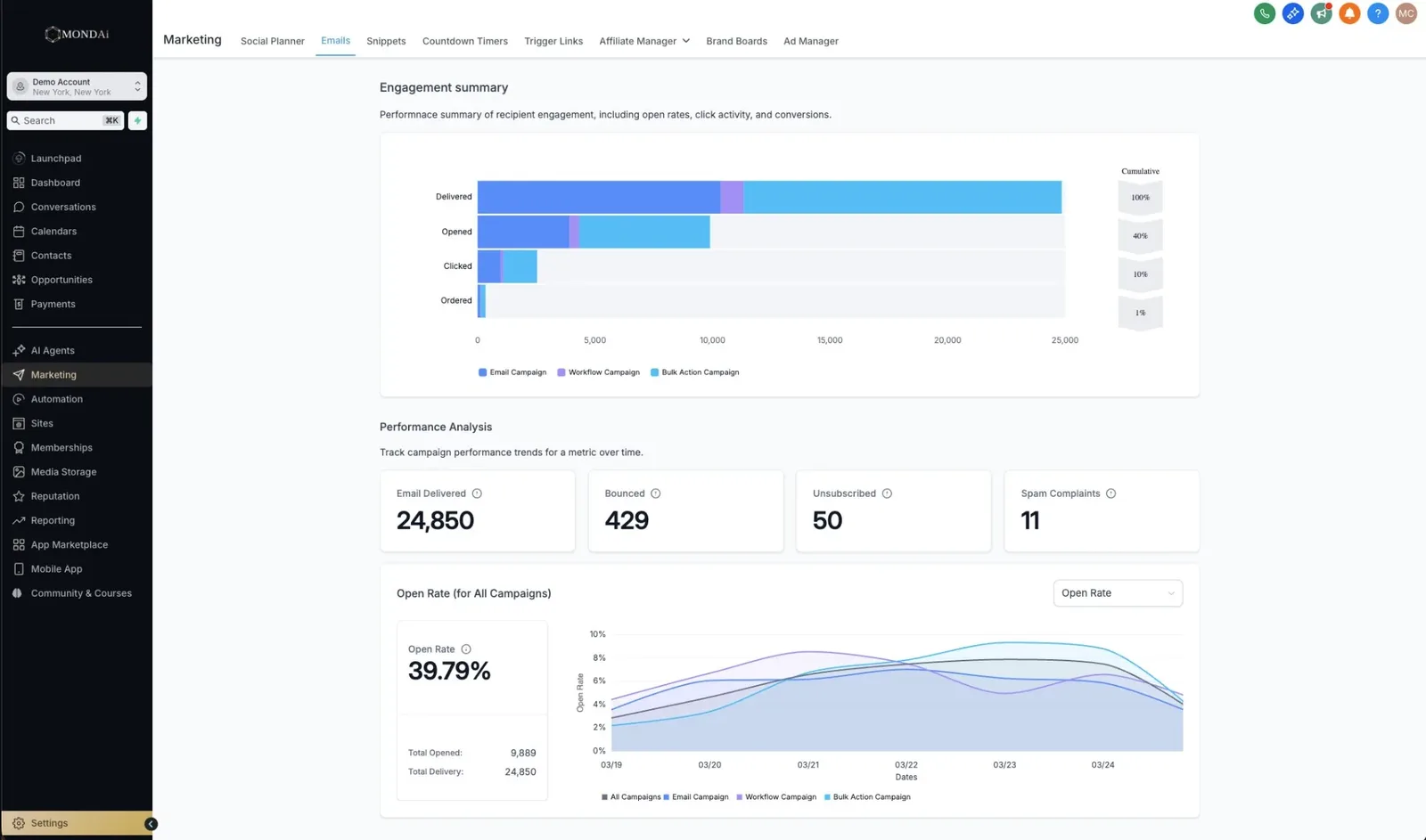Collapse sidebar with the arrow button
This screenshot has height=840, width=1426.
[x=151, y=824]
